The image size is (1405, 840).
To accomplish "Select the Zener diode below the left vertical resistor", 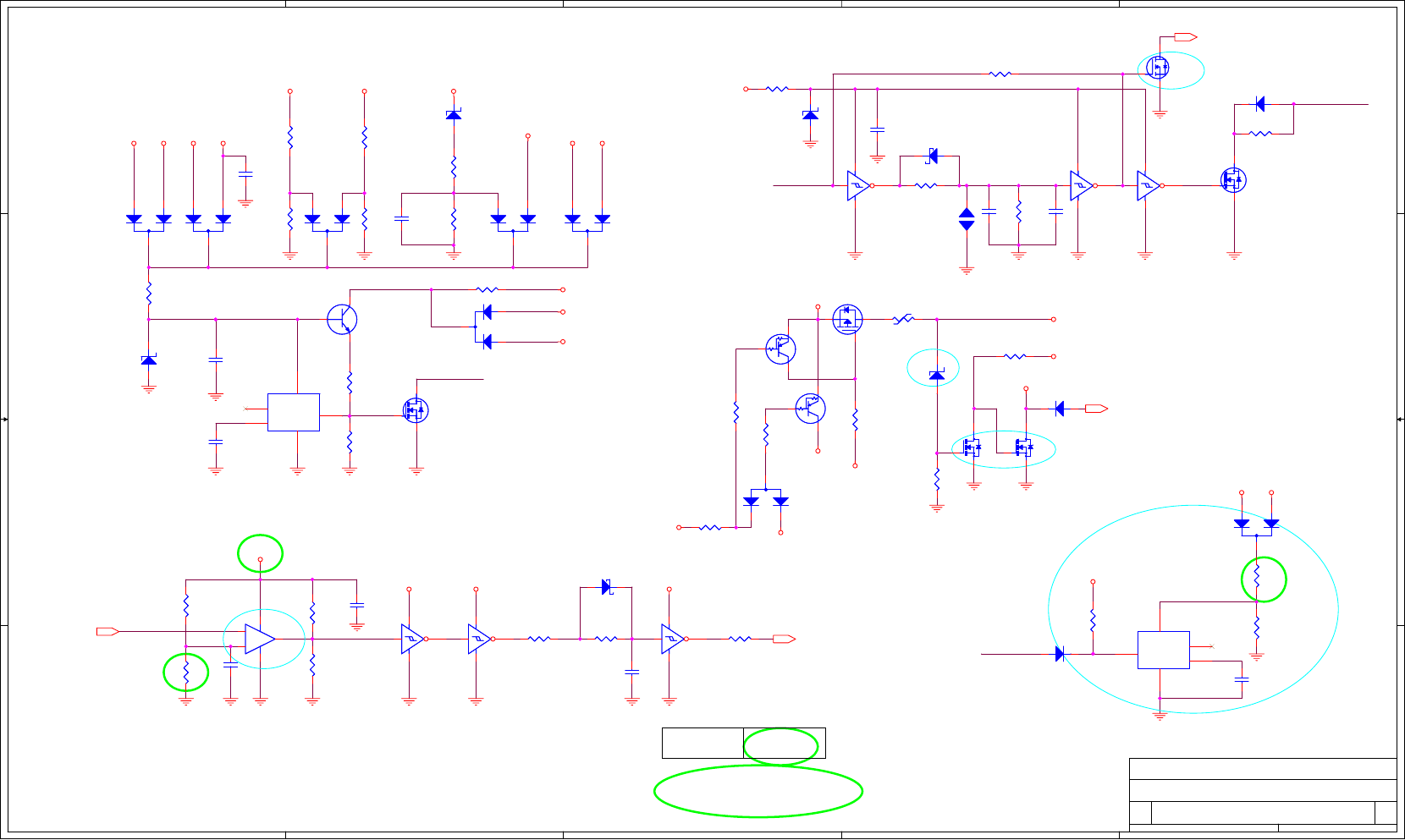I will (149, 360).
